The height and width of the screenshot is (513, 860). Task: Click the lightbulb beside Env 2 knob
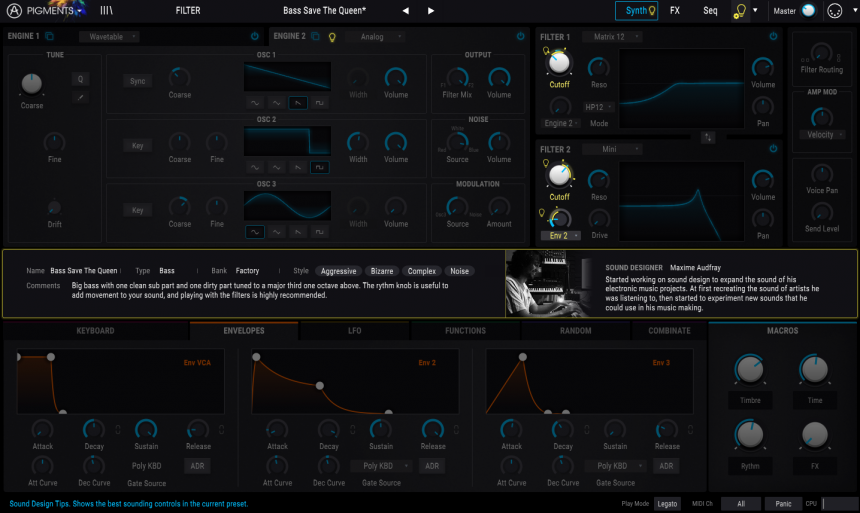coord(542,213)
